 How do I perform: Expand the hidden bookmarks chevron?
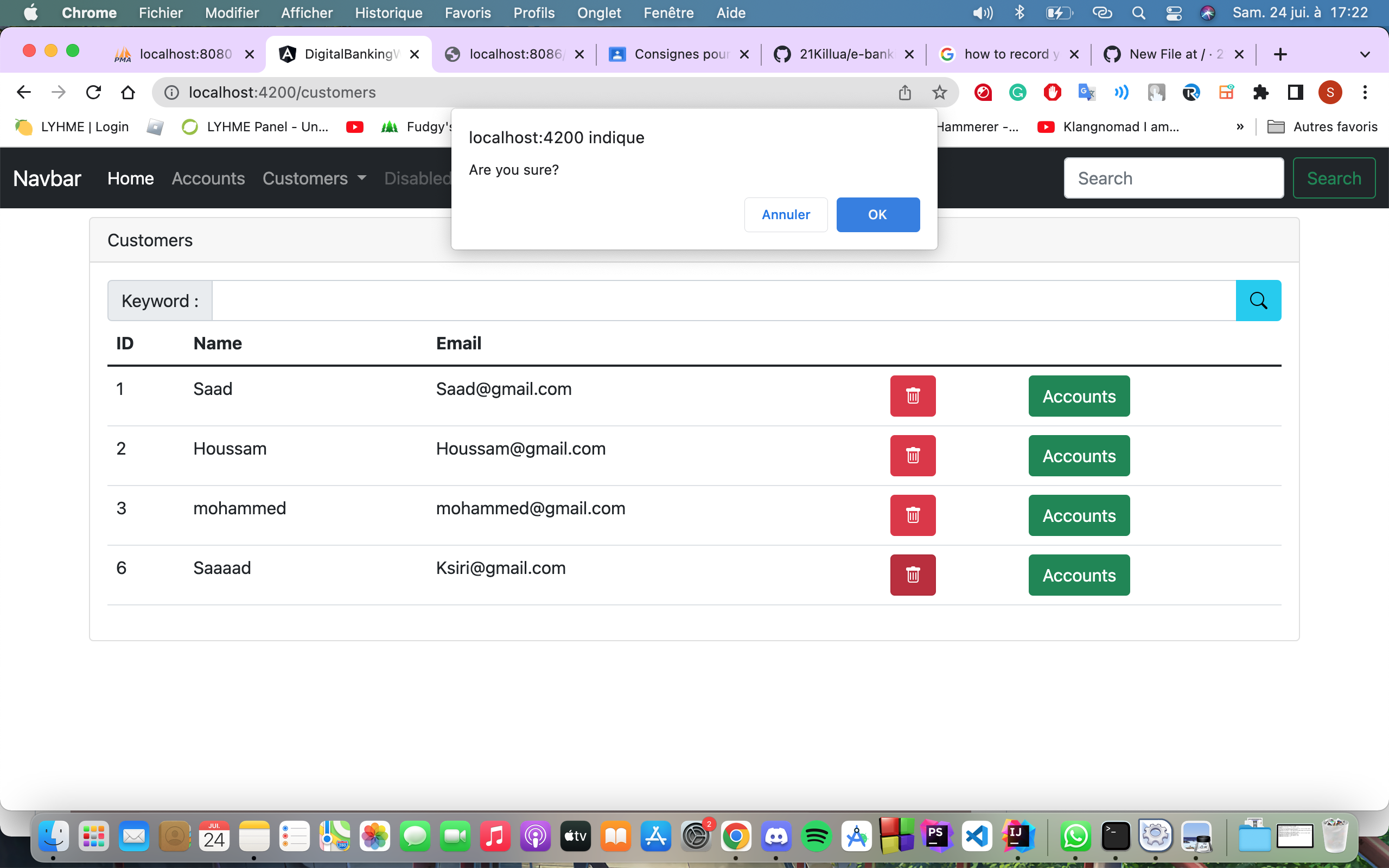pos(1240,127)
